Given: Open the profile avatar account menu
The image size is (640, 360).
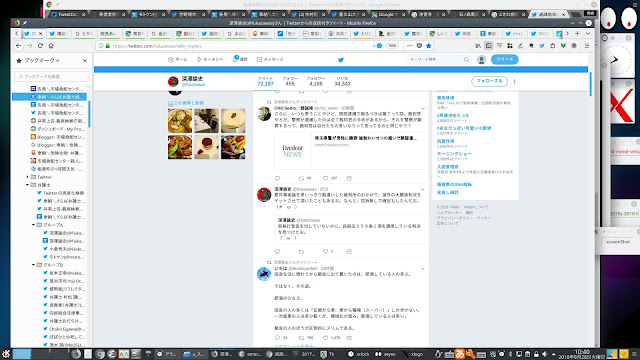Looking at the screenshot, I should 481,60.
